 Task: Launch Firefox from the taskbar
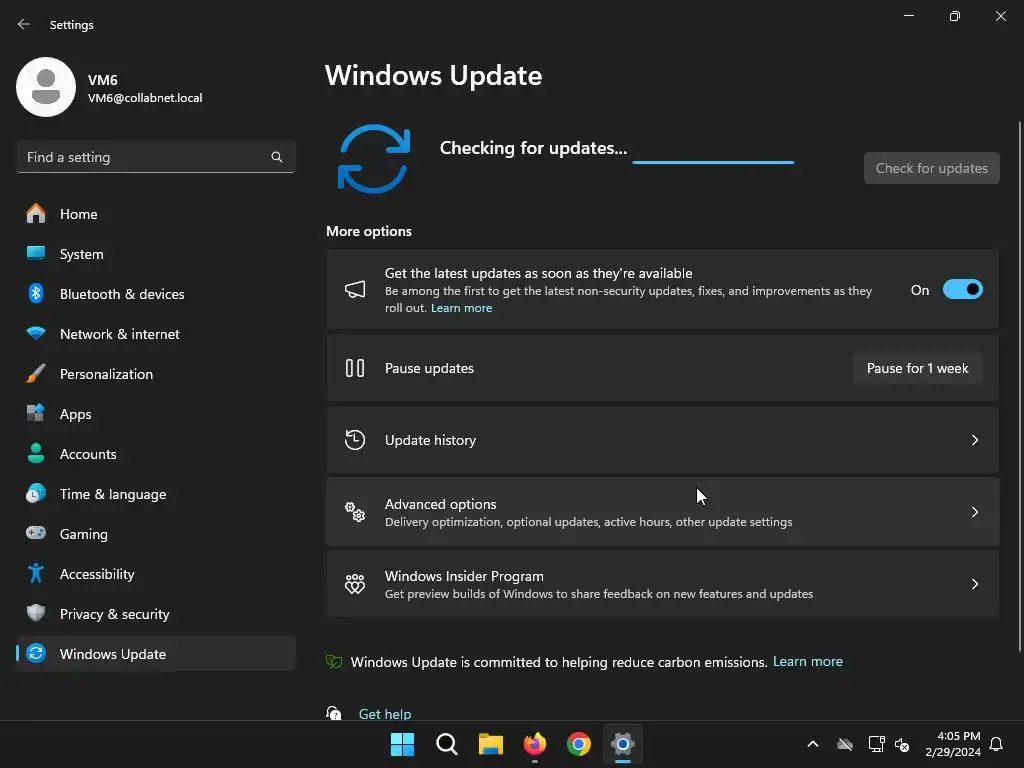(535, 744)
